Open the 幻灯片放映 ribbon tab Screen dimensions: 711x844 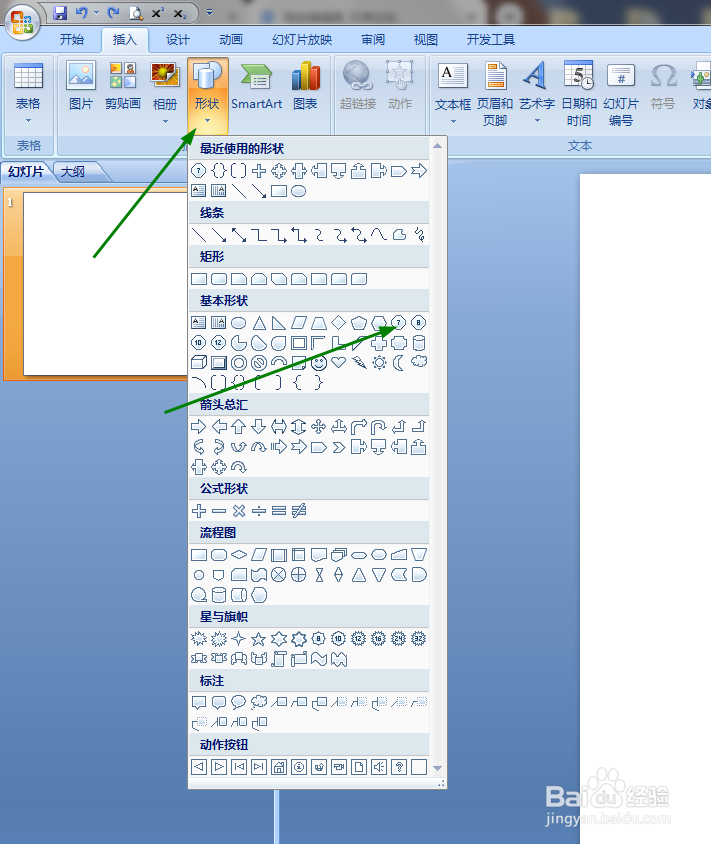click(x=302, y=39)
